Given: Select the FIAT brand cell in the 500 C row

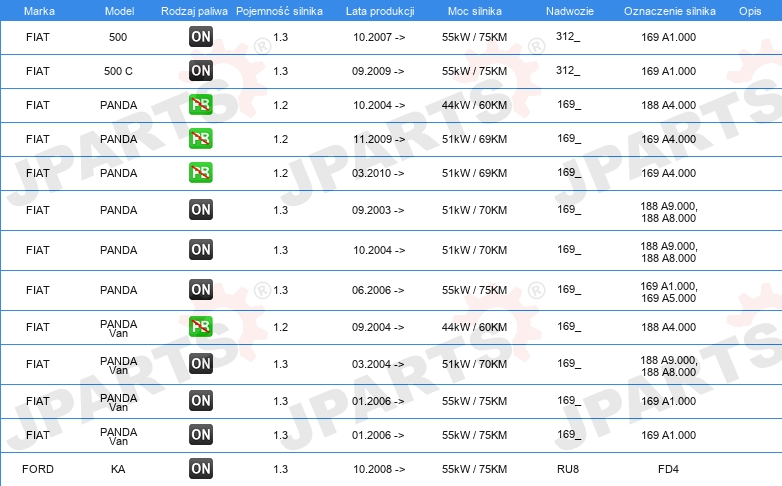Looking at the screenshot, I should click(x=38, y=71).
